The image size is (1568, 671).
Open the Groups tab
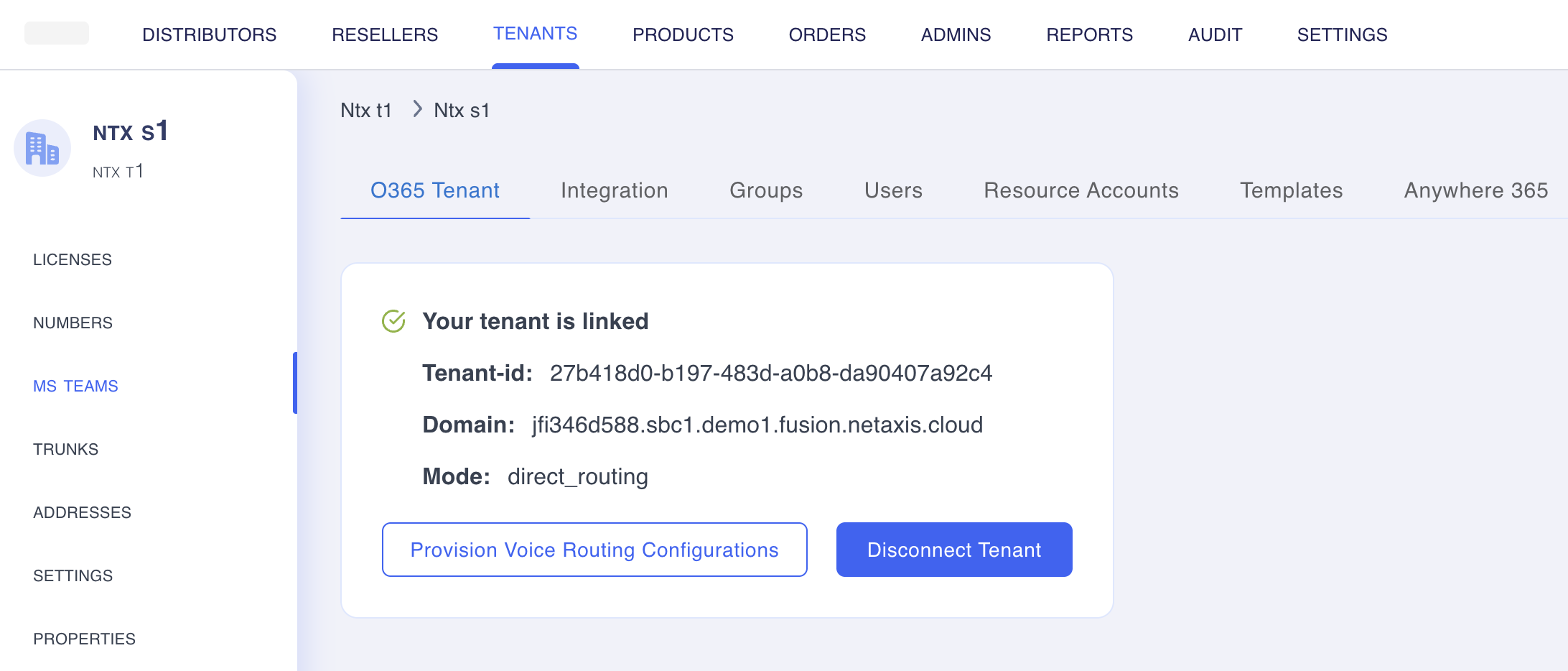766,190
